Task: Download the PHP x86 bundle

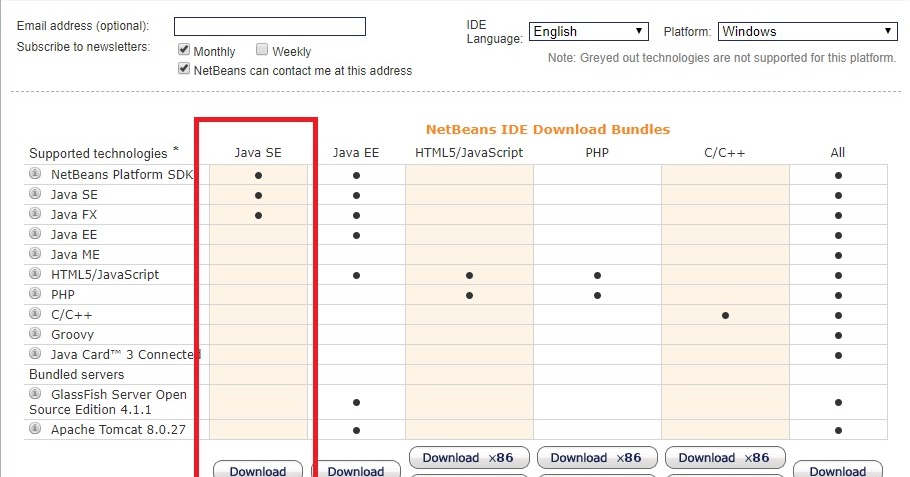Action: tap(597, 458)
